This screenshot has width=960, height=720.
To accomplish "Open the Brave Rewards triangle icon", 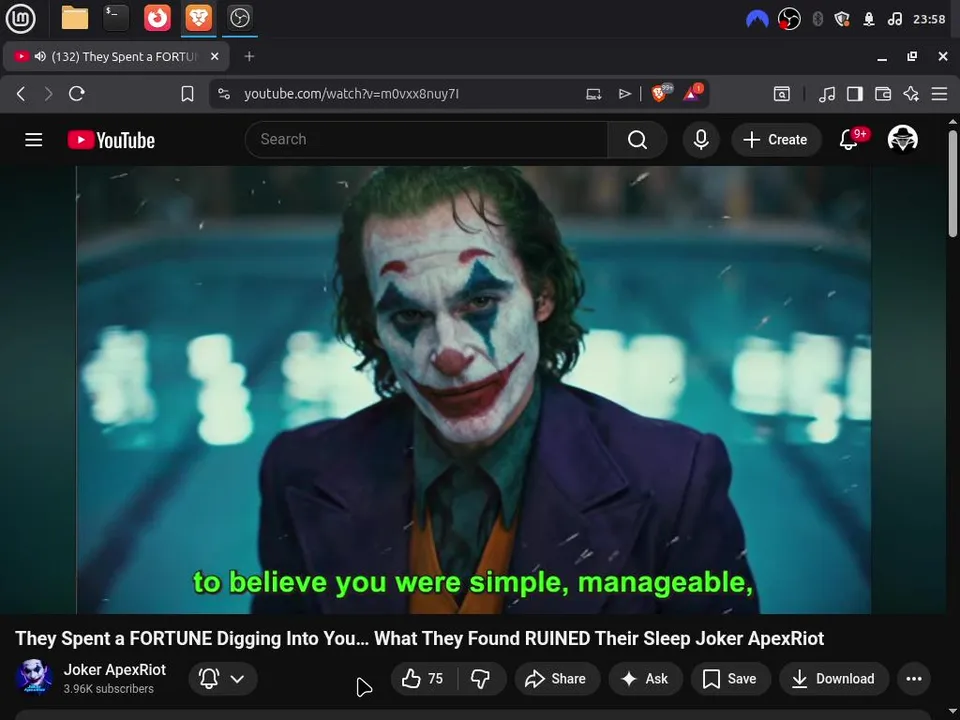I will [x=692, y=93].
